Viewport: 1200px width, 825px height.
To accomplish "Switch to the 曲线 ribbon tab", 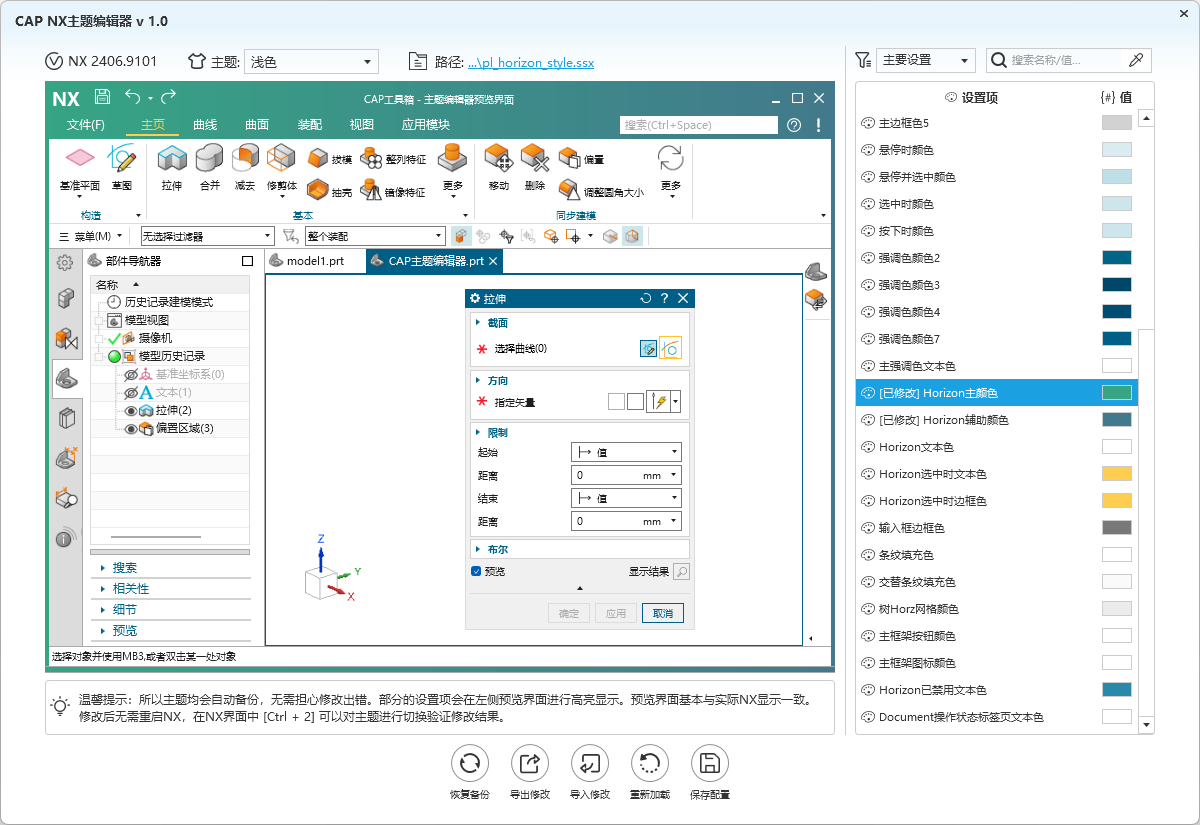I will (205, 125).
